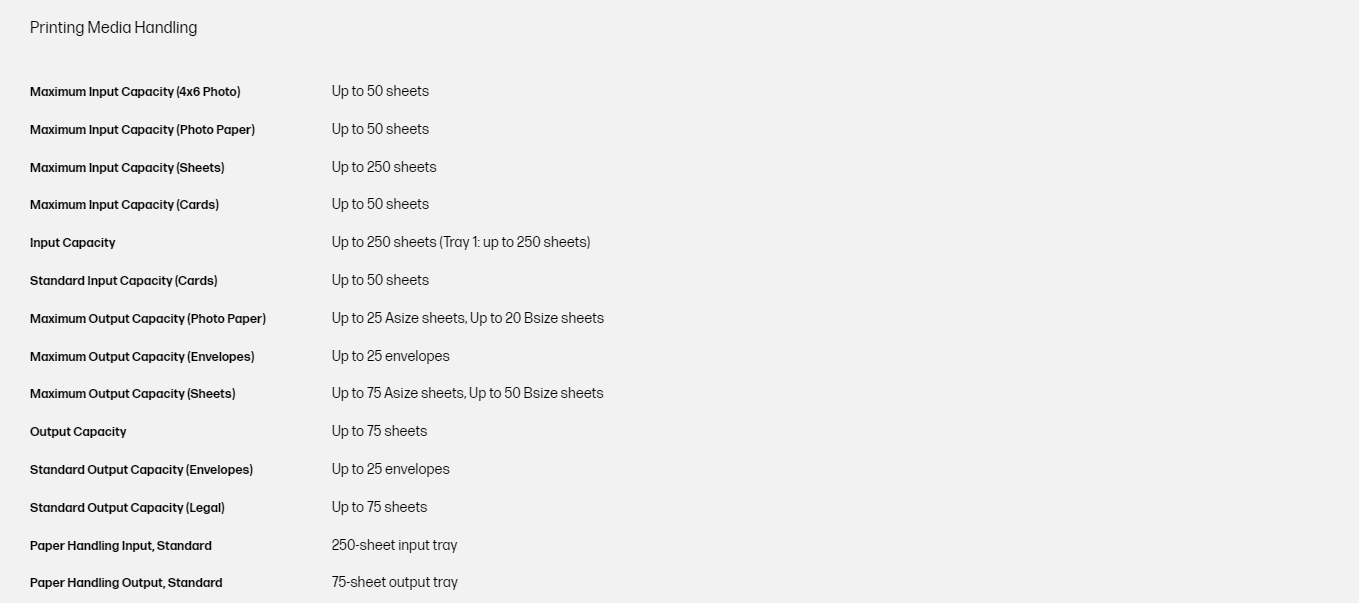Click the Output Capacity row label
The width and height of the screenshot is (1359, 603).
tap(78, 432)
